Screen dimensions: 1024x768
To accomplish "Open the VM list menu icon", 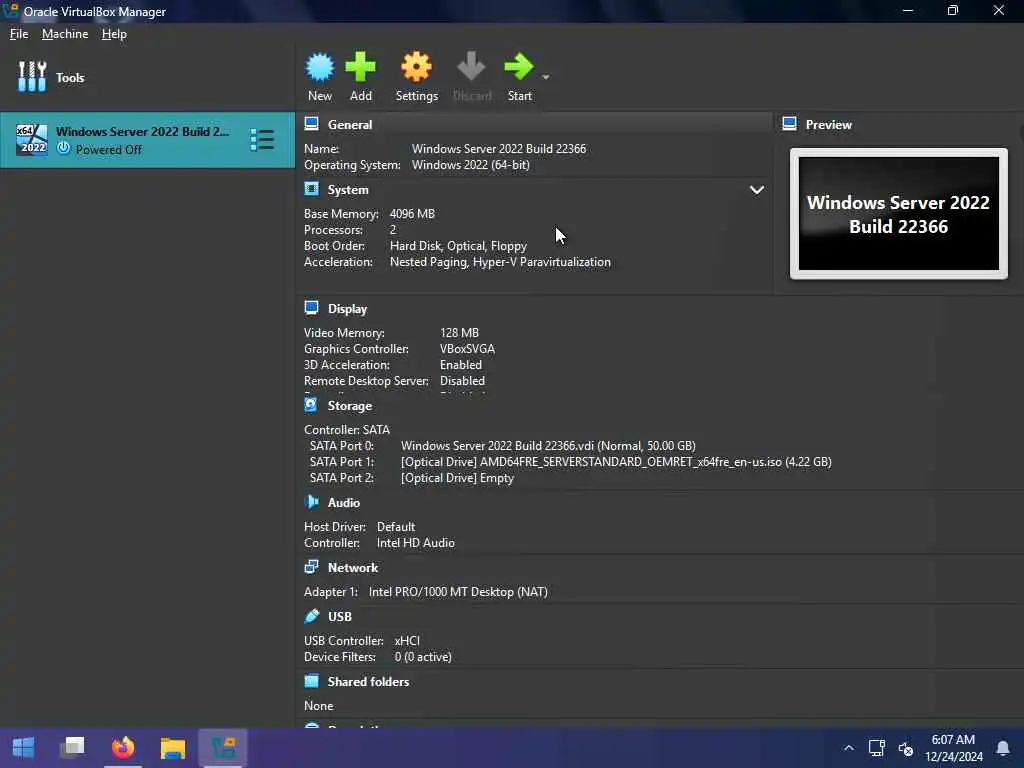I will (262, 140).
